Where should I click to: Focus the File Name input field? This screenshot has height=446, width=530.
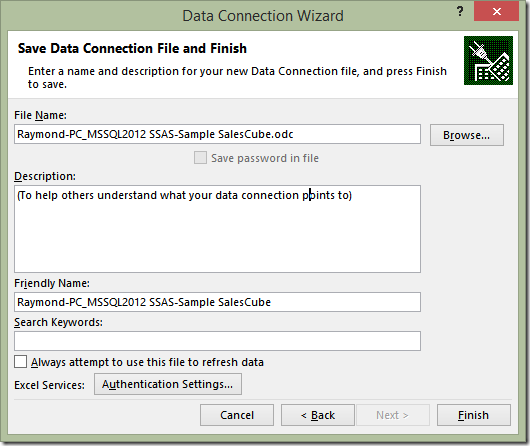217,134
